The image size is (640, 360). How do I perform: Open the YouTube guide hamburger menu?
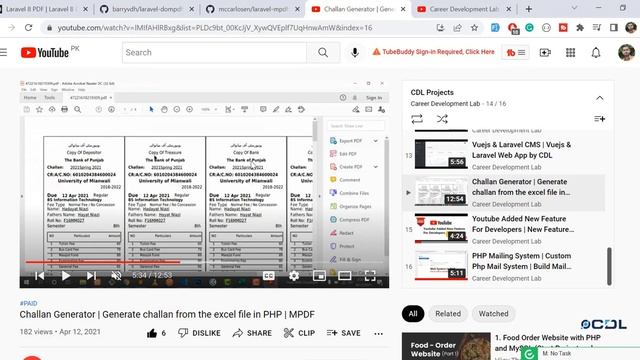(4, 52)
